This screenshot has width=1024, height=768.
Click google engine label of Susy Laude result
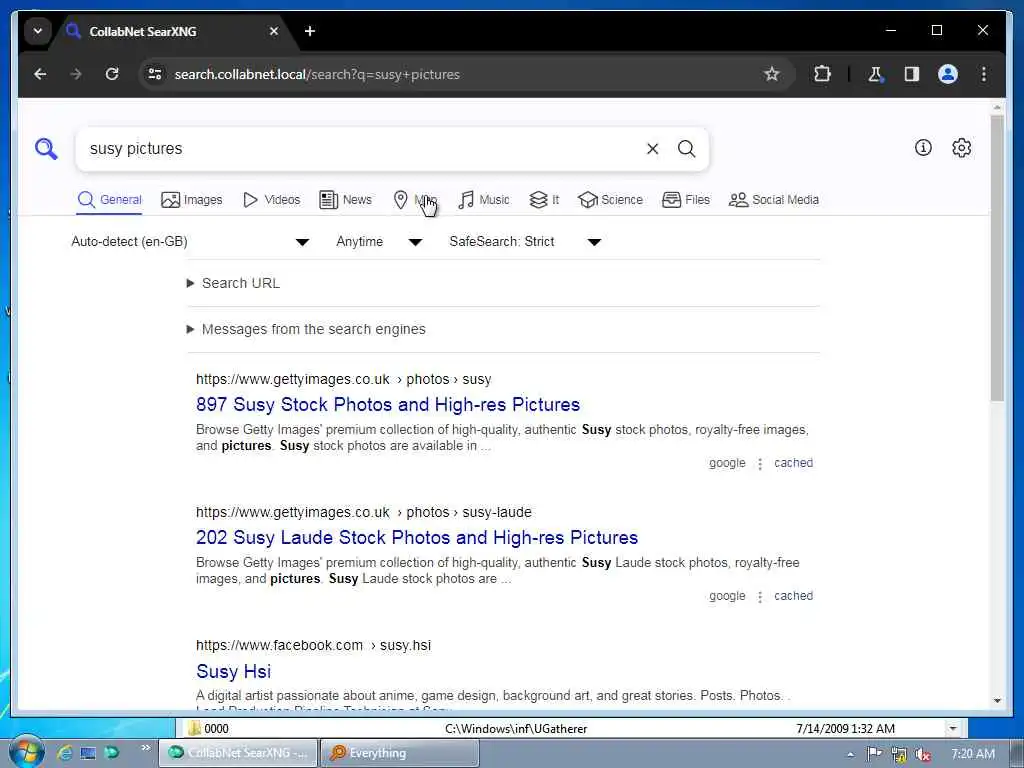click(x=727, y=596)
